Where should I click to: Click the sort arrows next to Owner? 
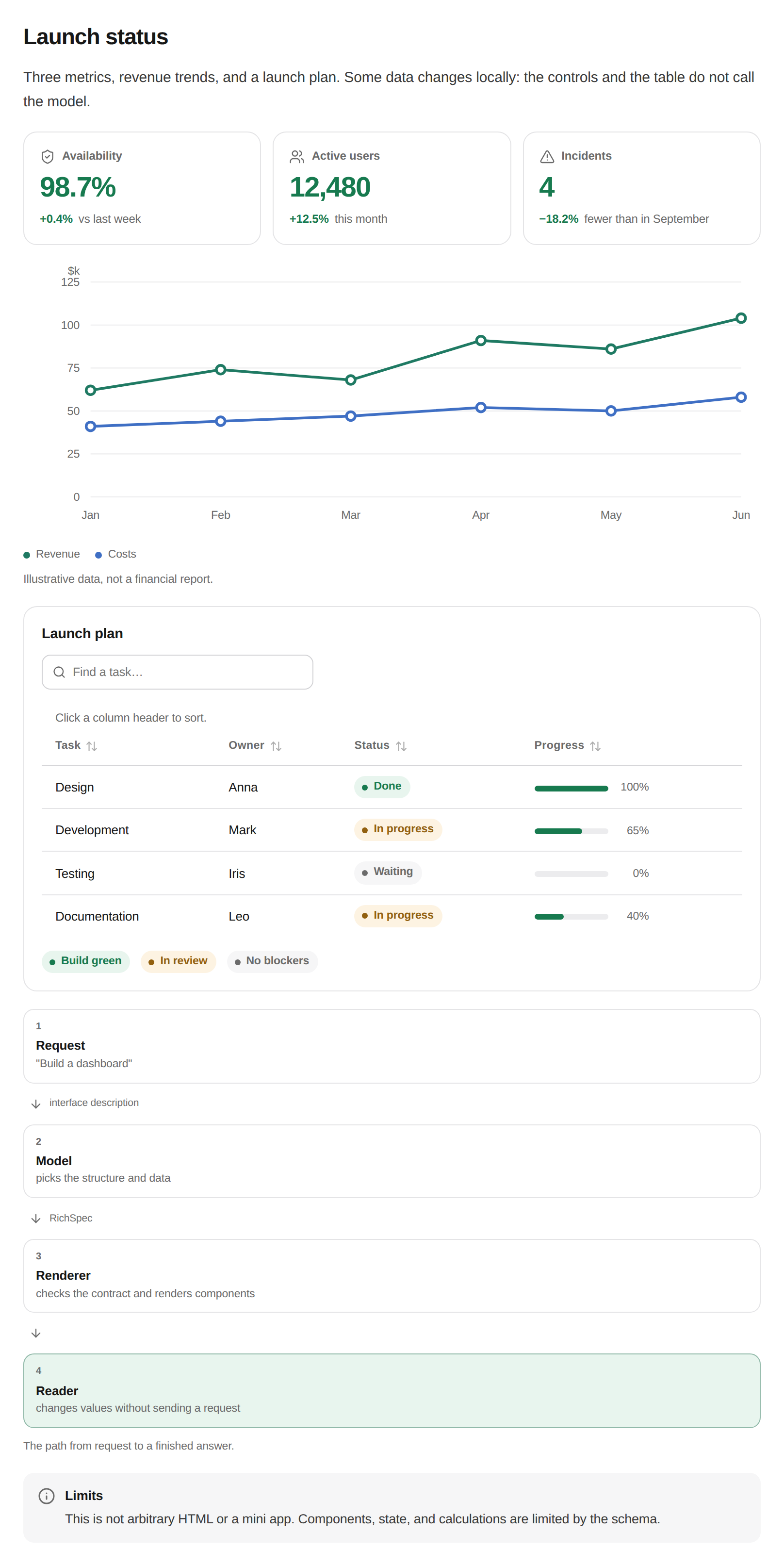(276, 746)
